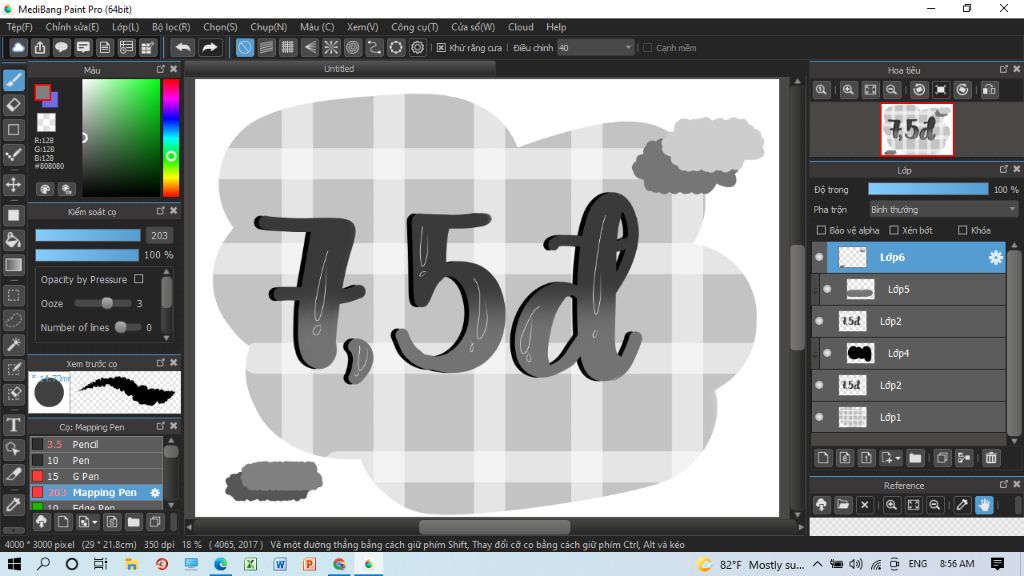Check Khóa lock layer option

coord(963,230)
